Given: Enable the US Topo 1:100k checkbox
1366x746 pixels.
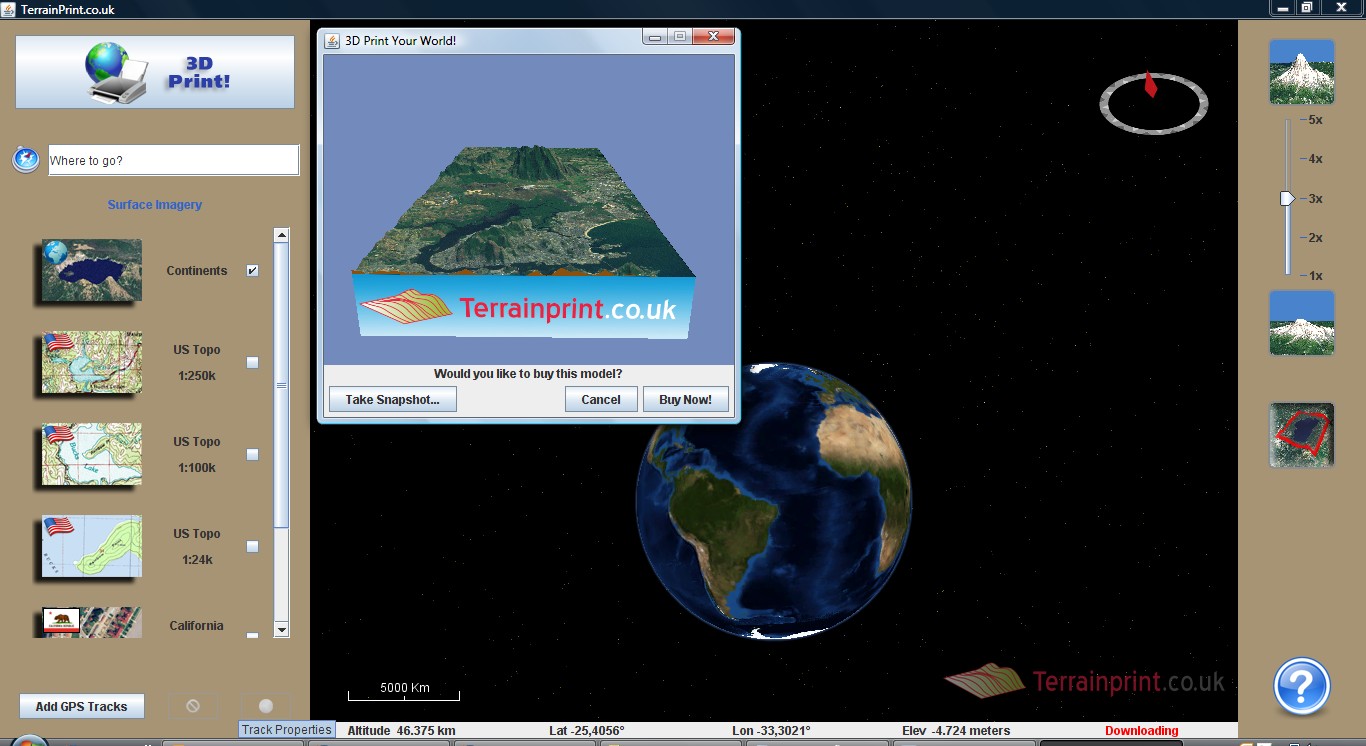Looking at the screenshot, I should tap(252, 455).
